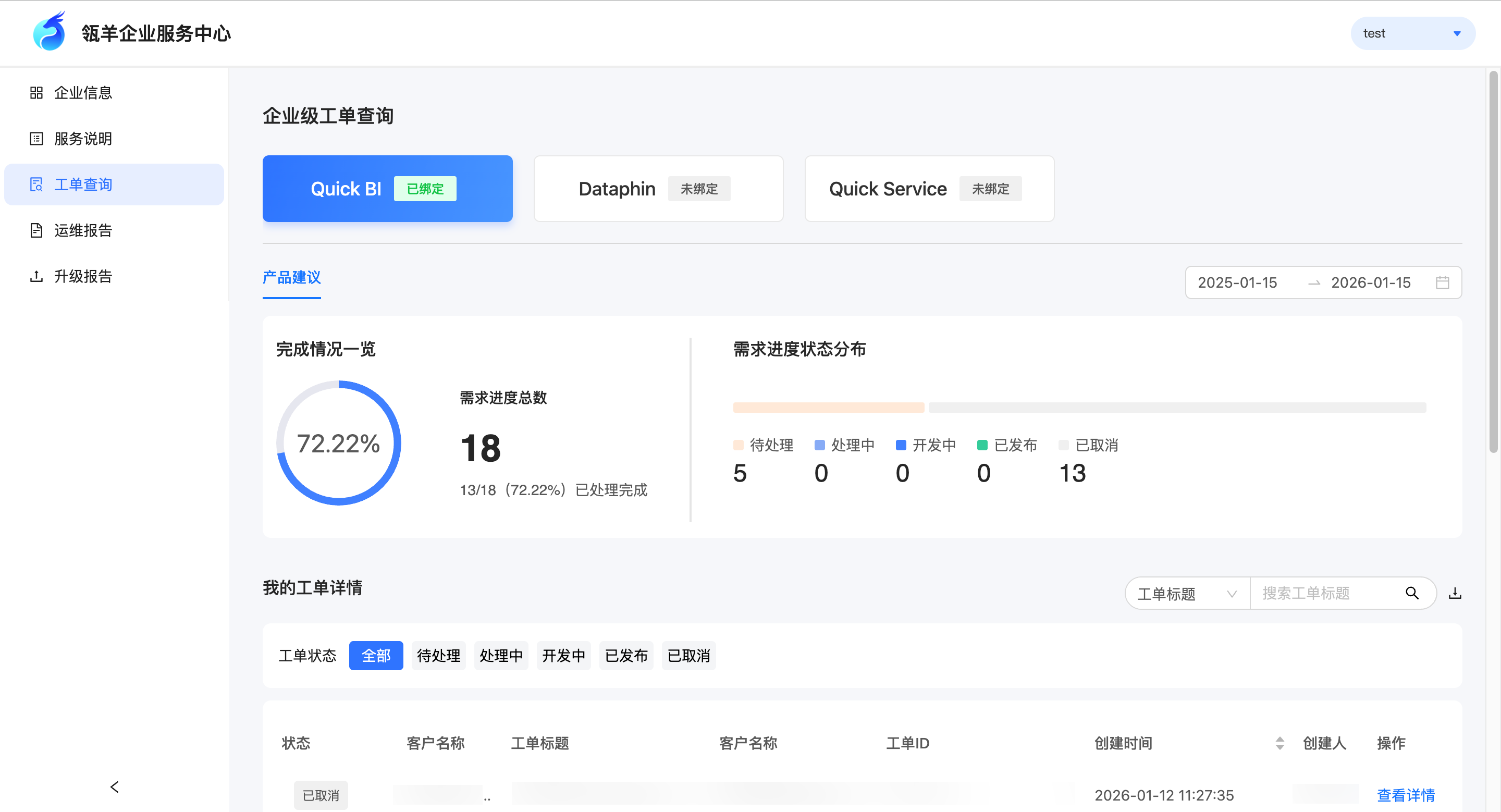Viewport: 1501px width, 812px height.
Task: Click the 升级报告 upload icon
Action: [x=36, y=276]
